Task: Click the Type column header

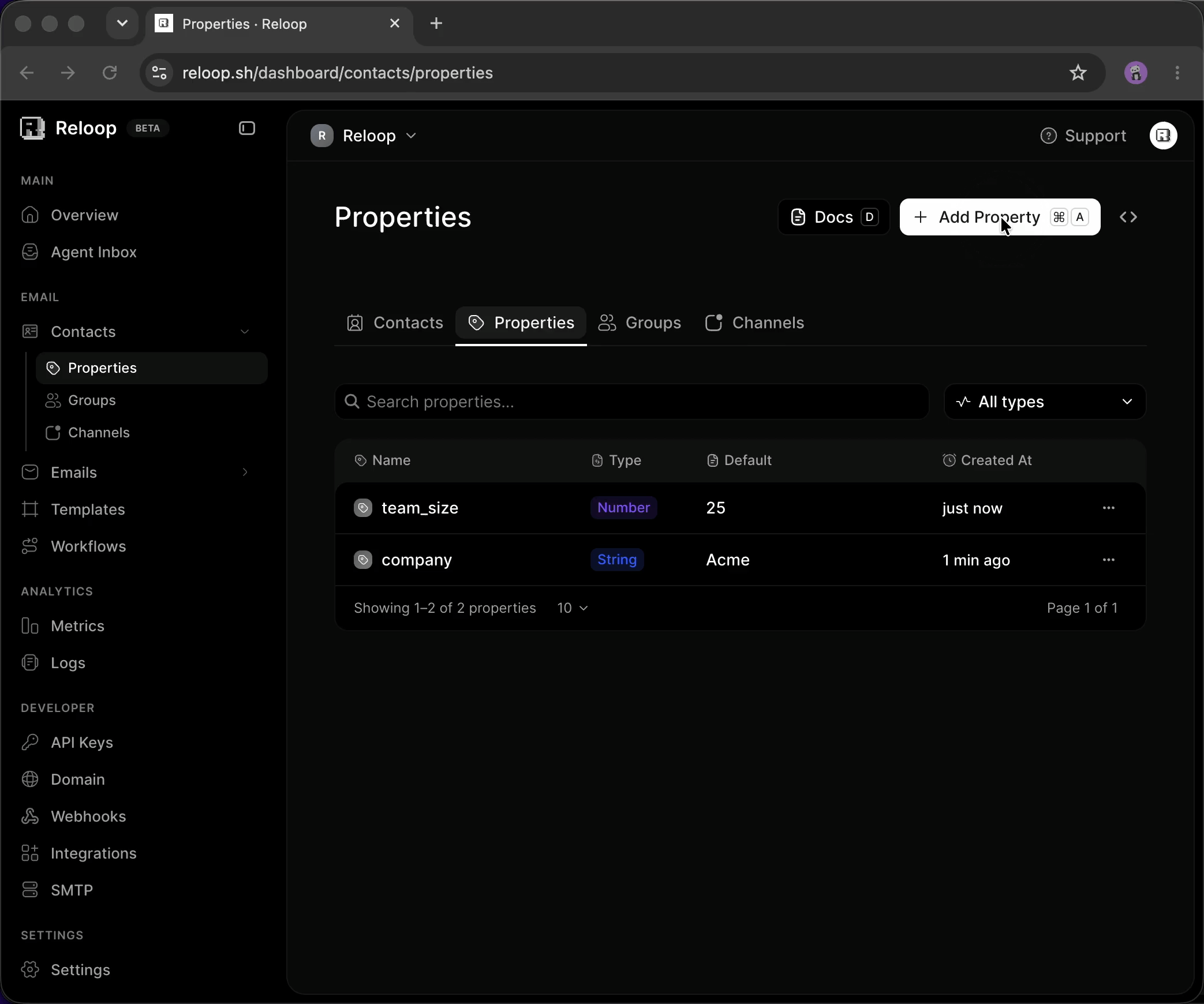Action: click(616, 460)
